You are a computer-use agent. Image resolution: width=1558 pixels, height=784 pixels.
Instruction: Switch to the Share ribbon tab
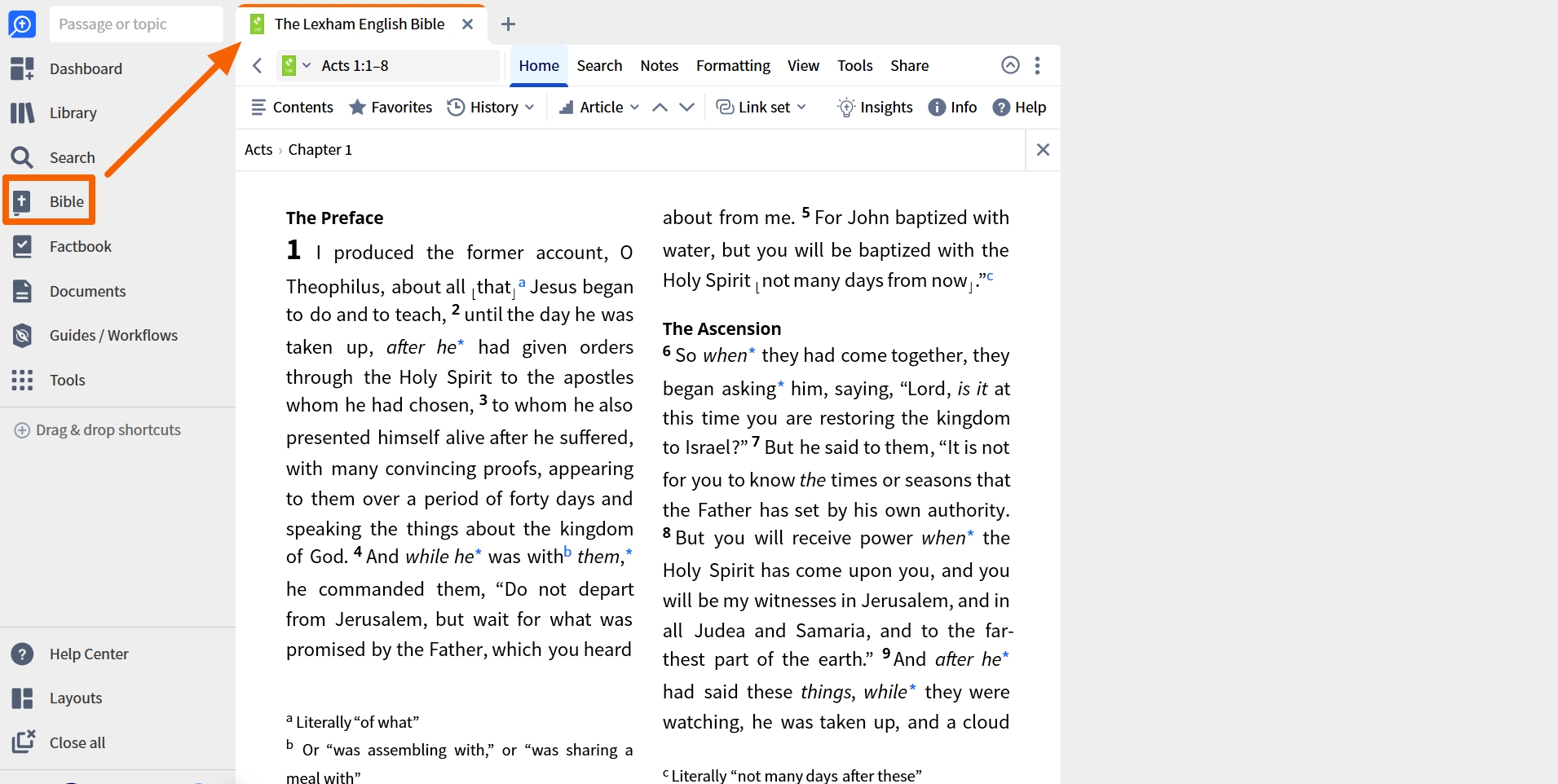coord(909,65)
